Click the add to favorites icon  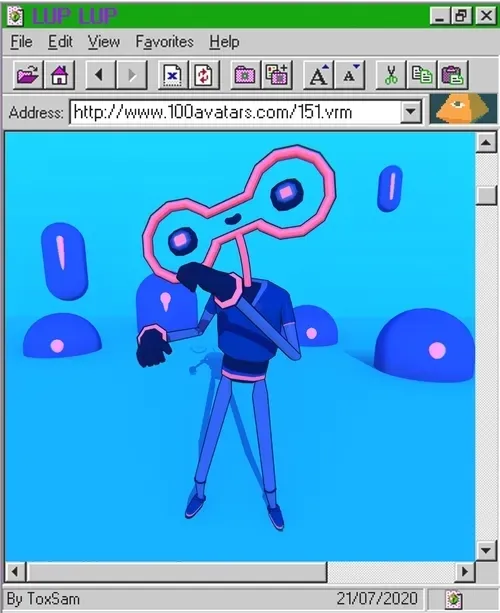click(277, 75)
